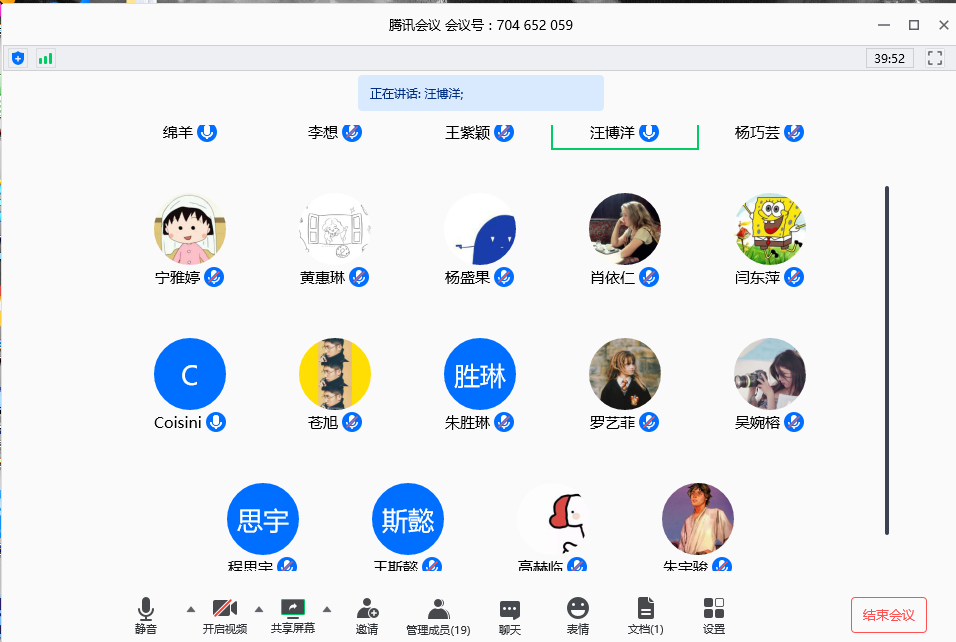This screenshot has width=956, height=642.
Task: Click the blue shield security icon
Action: tap(17, 58)
